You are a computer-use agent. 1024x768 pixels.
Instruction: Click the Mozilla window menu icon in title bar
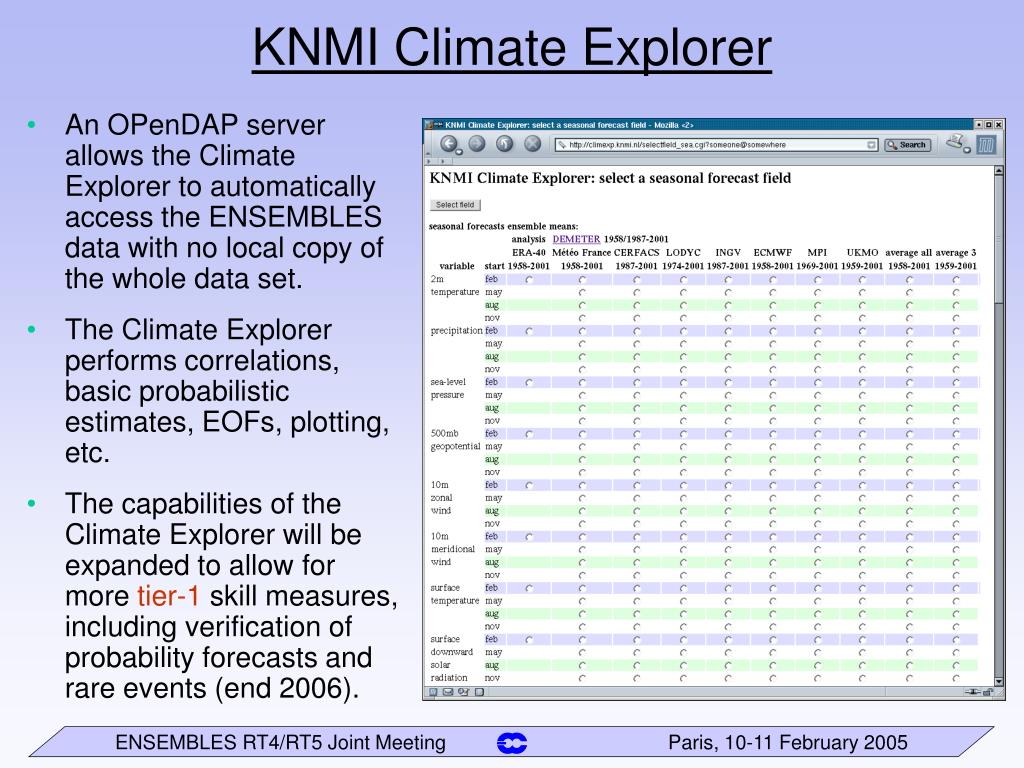(x=428, y=125)
